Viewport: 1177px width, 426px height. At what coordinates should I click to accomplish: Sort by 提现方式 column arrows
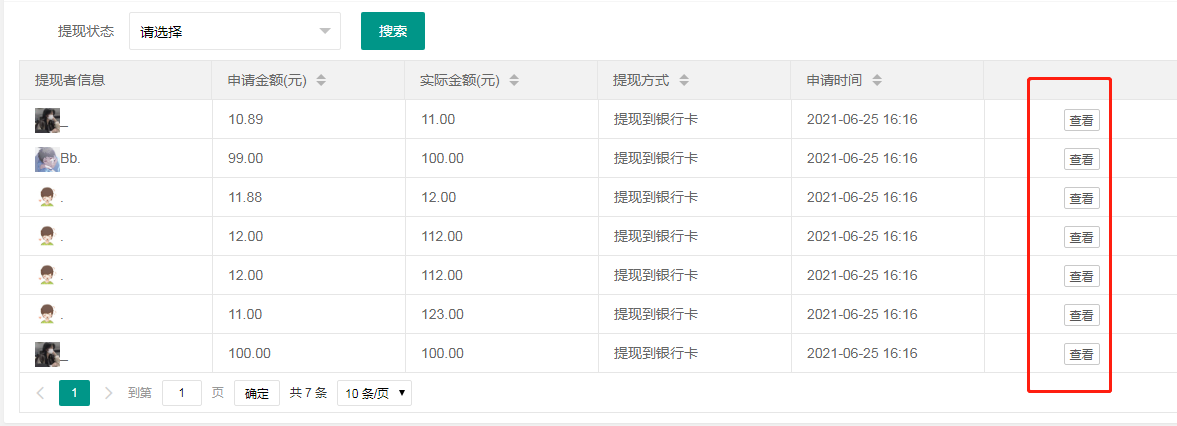coord(683,80)
